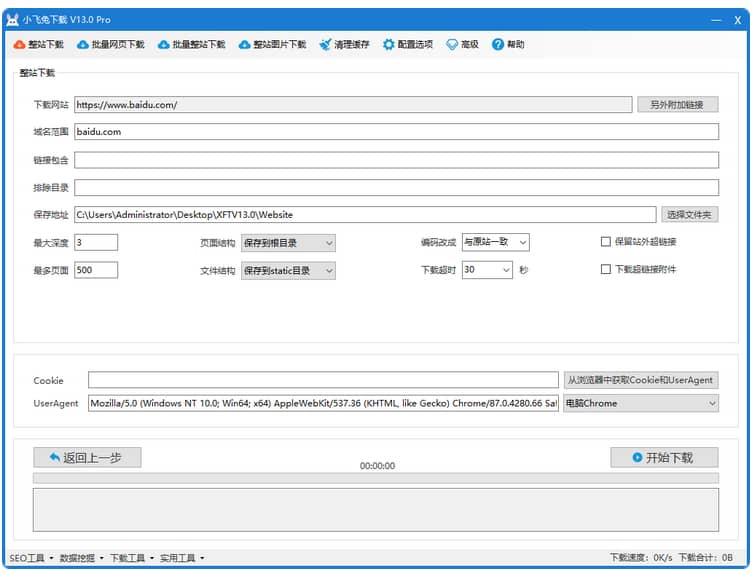Screen dimensions: 752x572
Task: Open the 配置选项 toolbar item
Action: 408,45
